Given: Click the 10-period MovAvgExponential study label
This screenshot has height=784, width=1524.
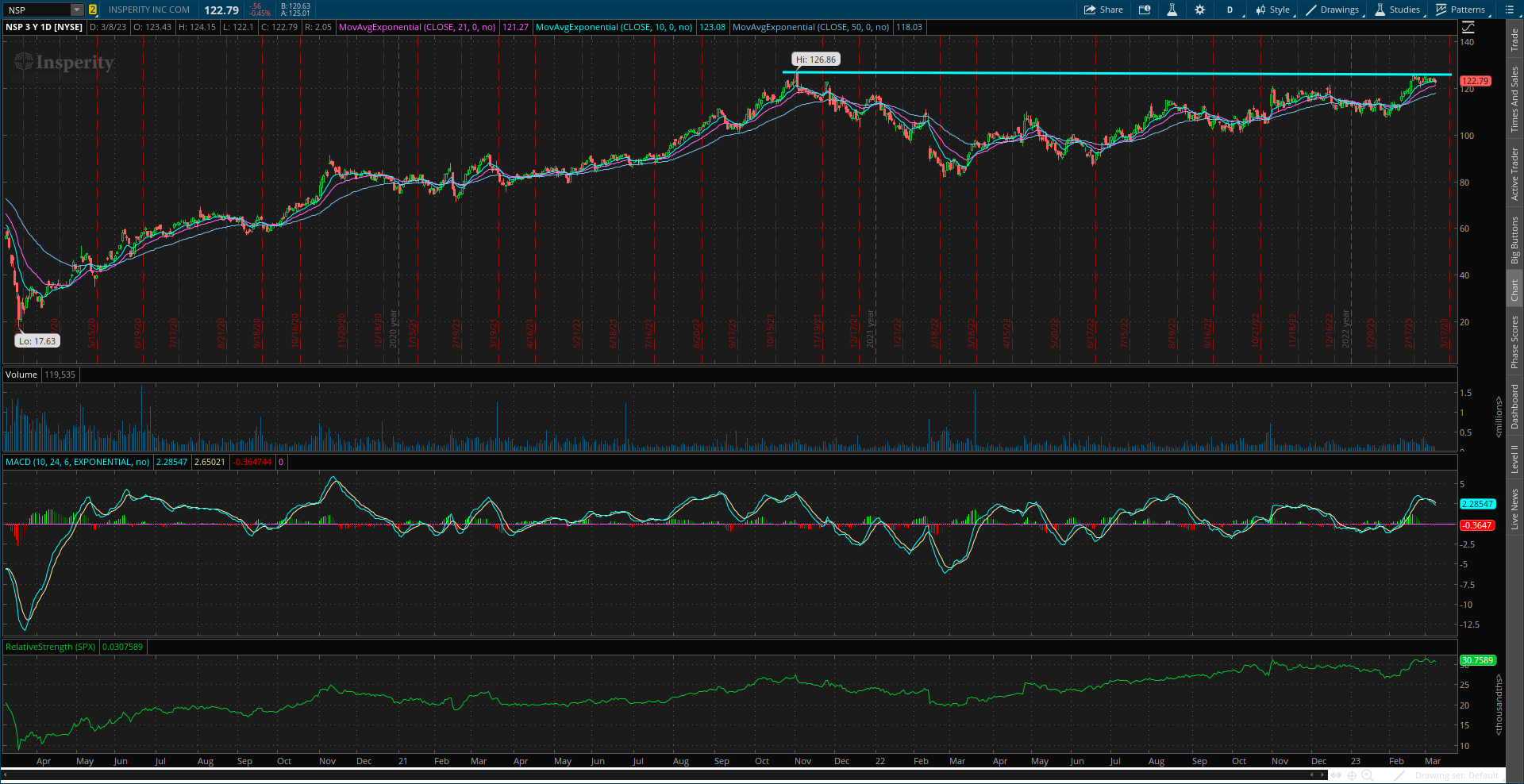Looking at the screenshot, I should (x=614, y=27).
